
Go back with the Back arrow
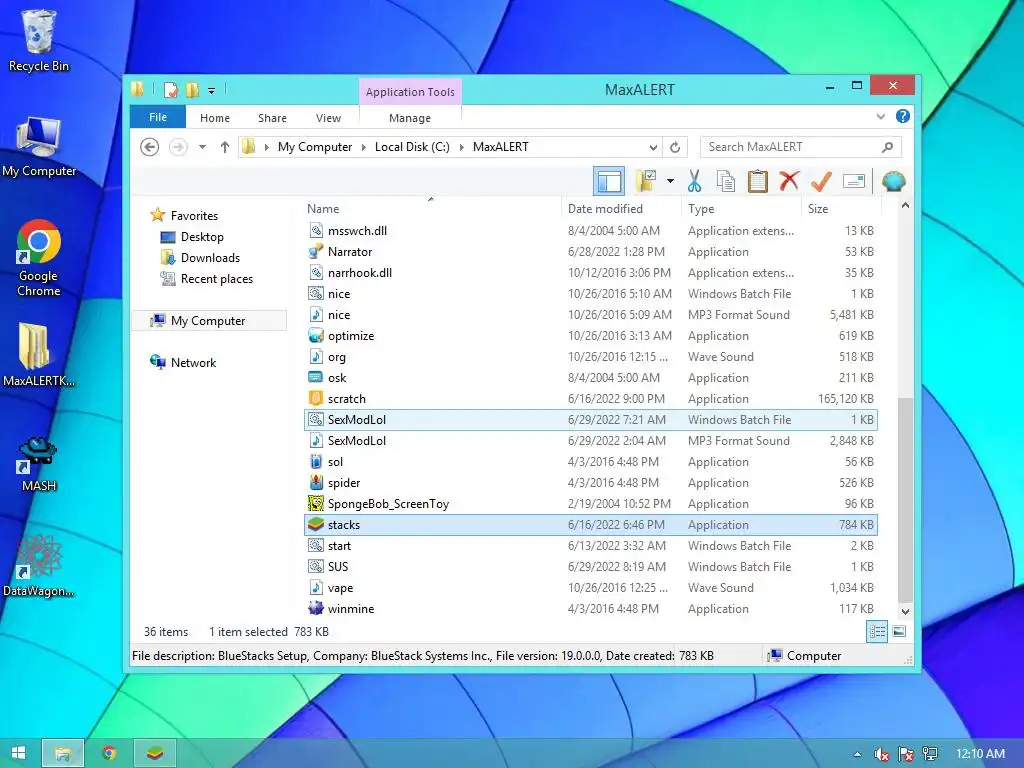pos(150,147)
